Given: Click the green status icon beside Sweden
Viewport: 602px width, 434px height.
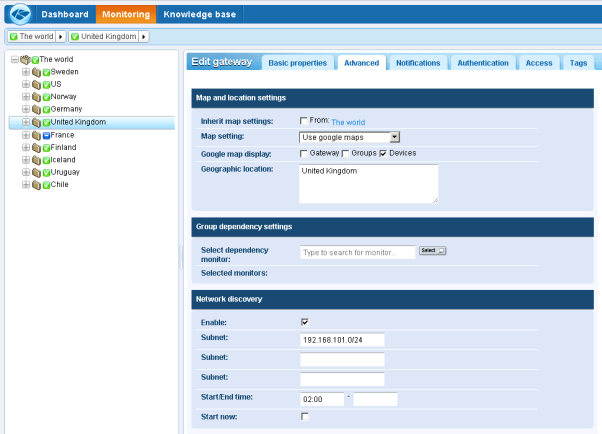Looking at the screenshot, I should 47,72.
